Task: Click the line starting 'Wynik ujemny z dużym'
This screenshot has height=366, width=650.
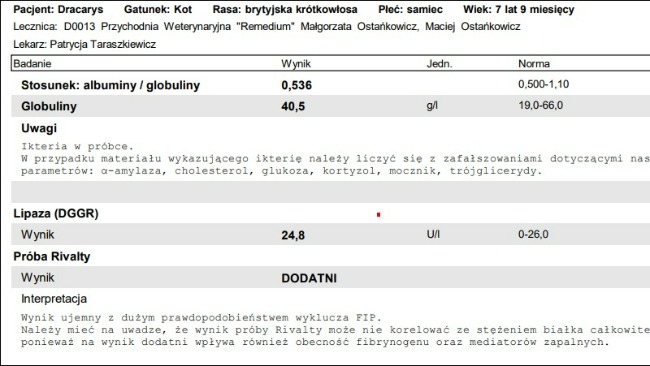Action: (201, 318)
